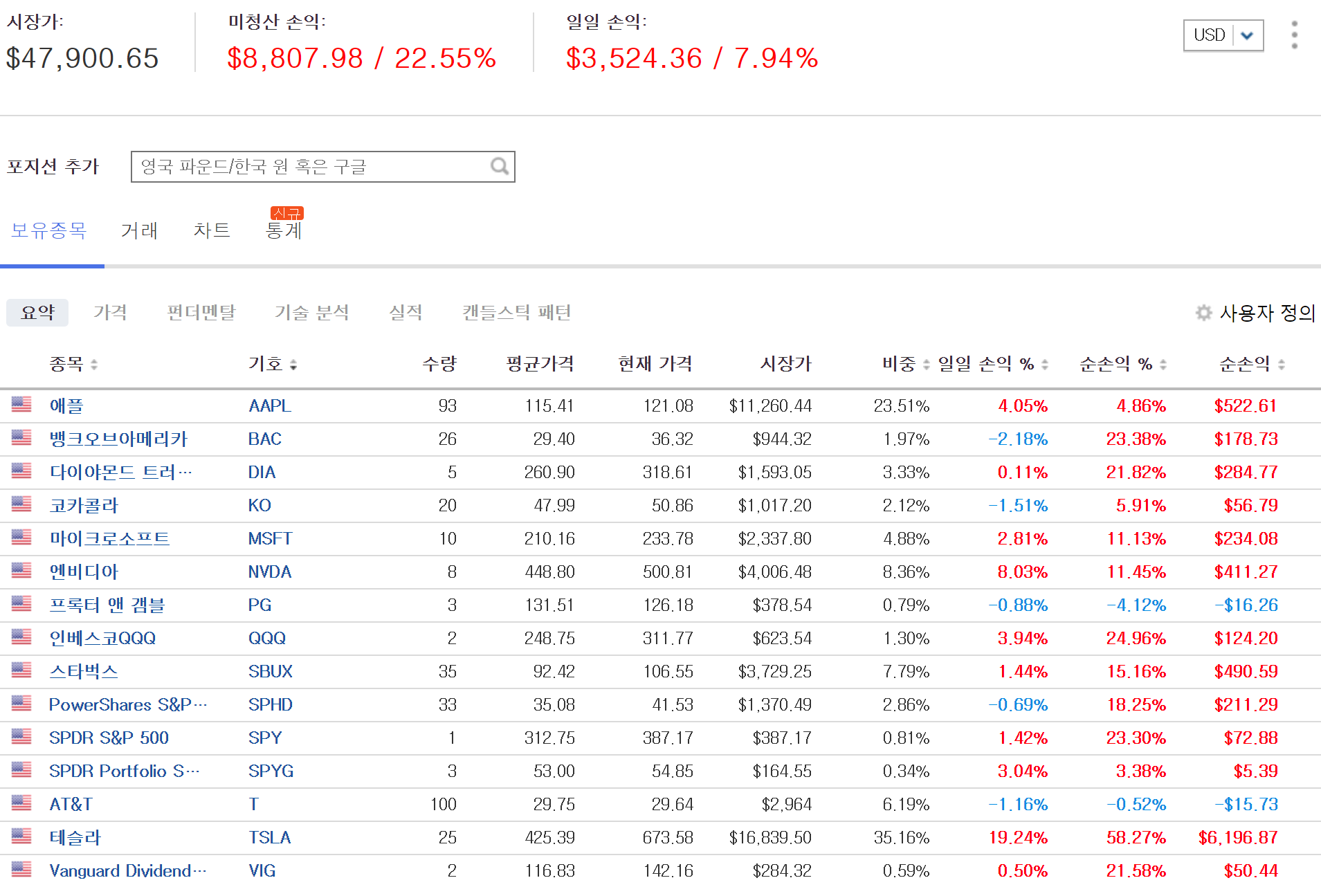Open the 애플 stock link

(66, 405)
